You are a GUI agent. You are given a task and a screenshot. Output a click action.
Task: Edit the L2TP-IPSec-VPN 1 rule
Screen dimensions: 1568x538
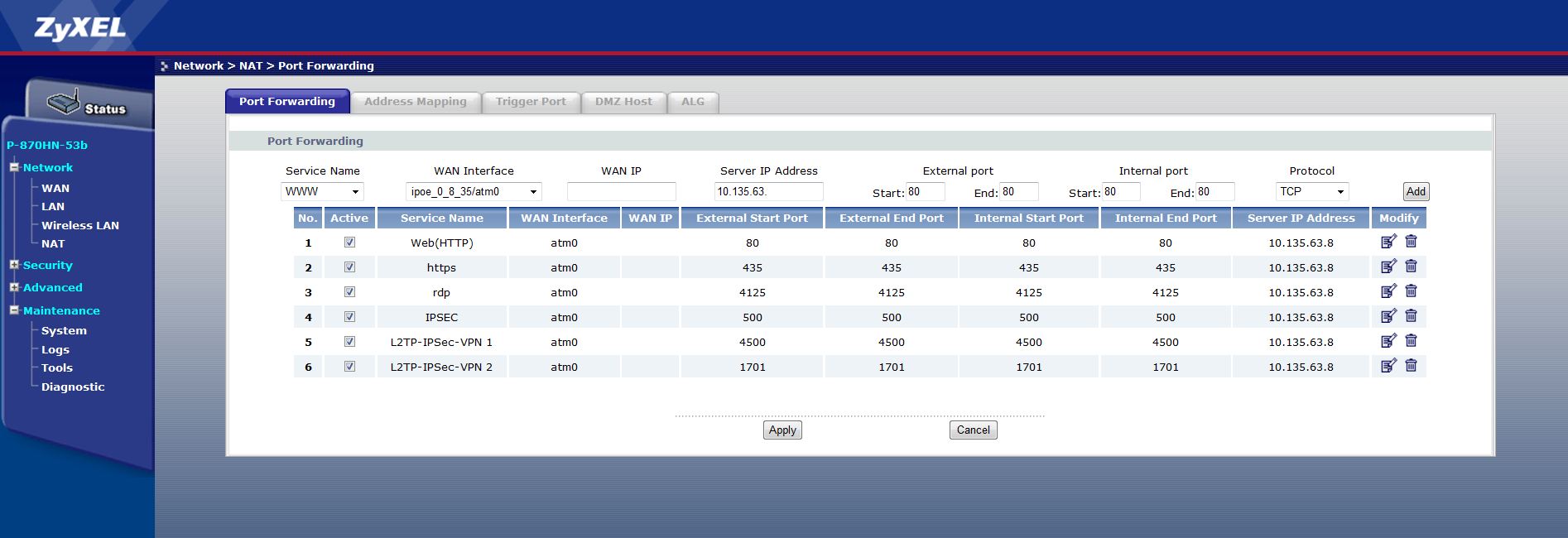click(1388, 341)
